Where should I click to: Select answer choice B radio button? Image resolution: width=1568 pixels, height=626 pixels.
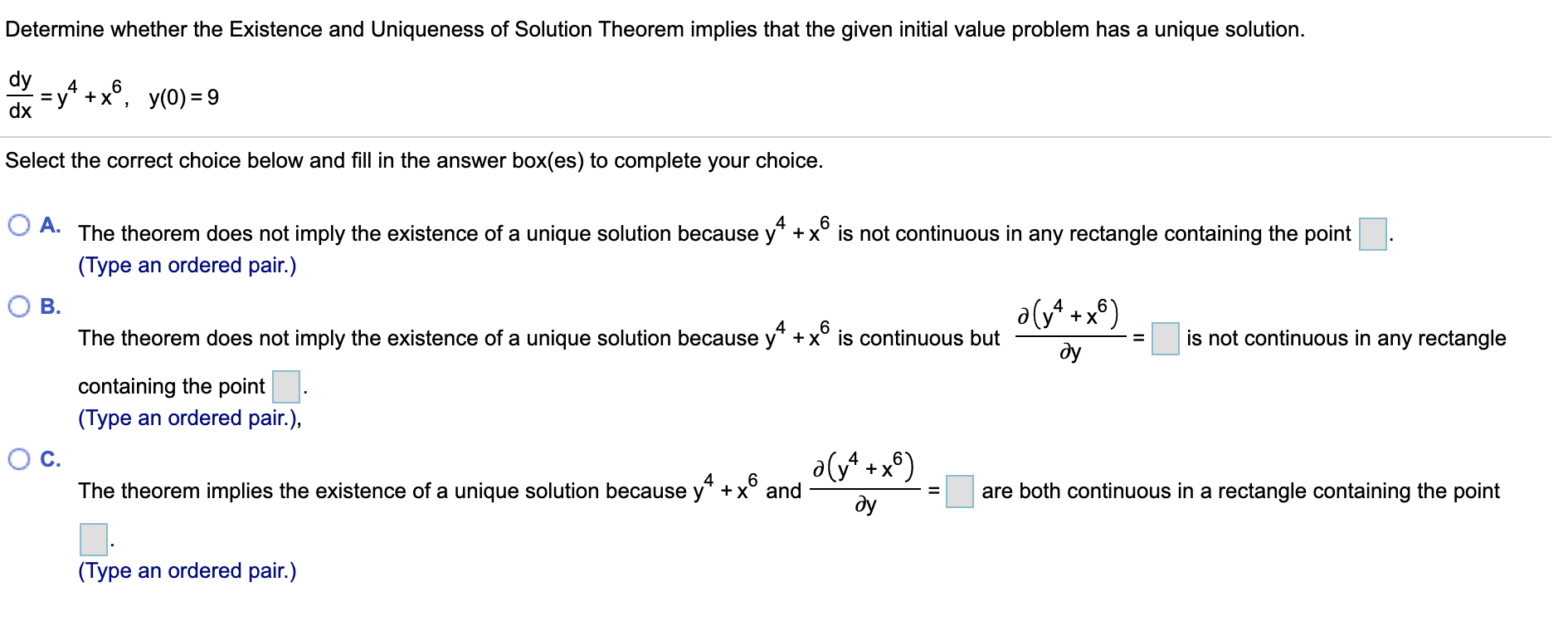click(18, 307)
